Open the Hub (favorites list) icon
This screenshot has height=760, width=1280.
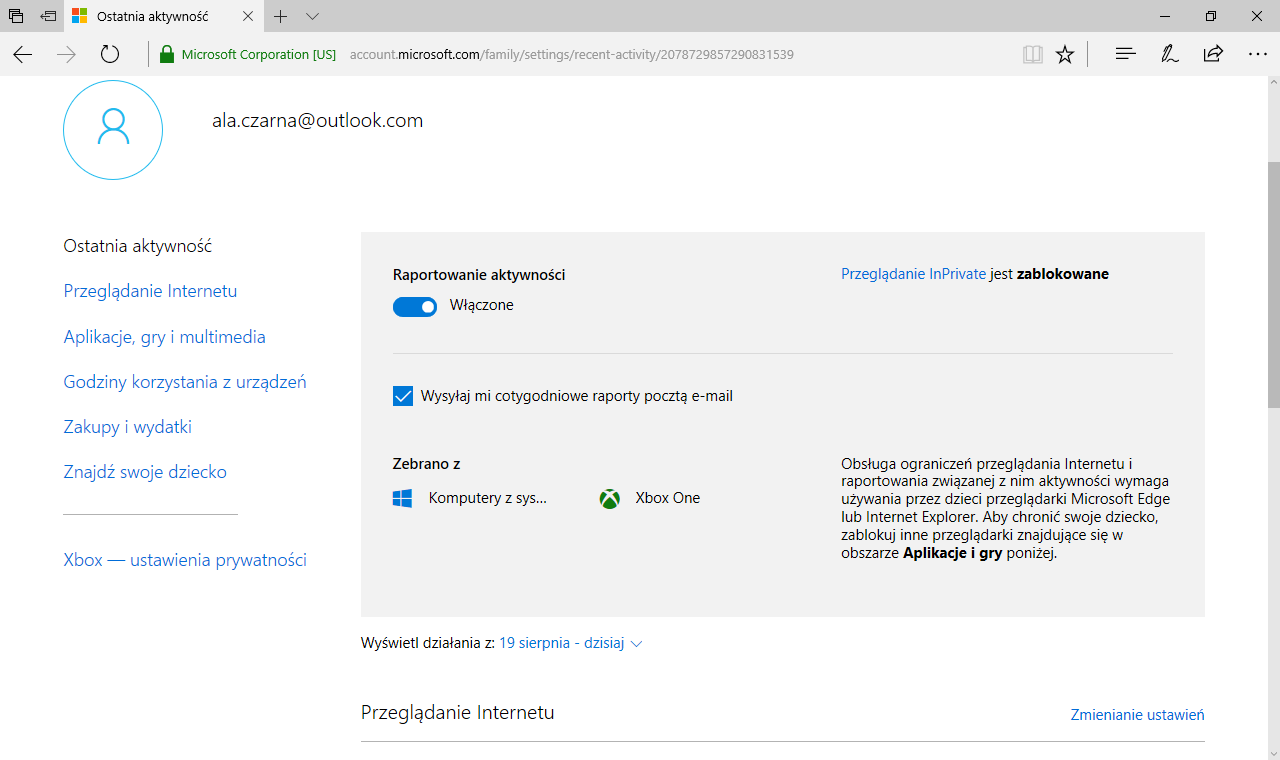pyautogui.click(x=1125, y=55)
